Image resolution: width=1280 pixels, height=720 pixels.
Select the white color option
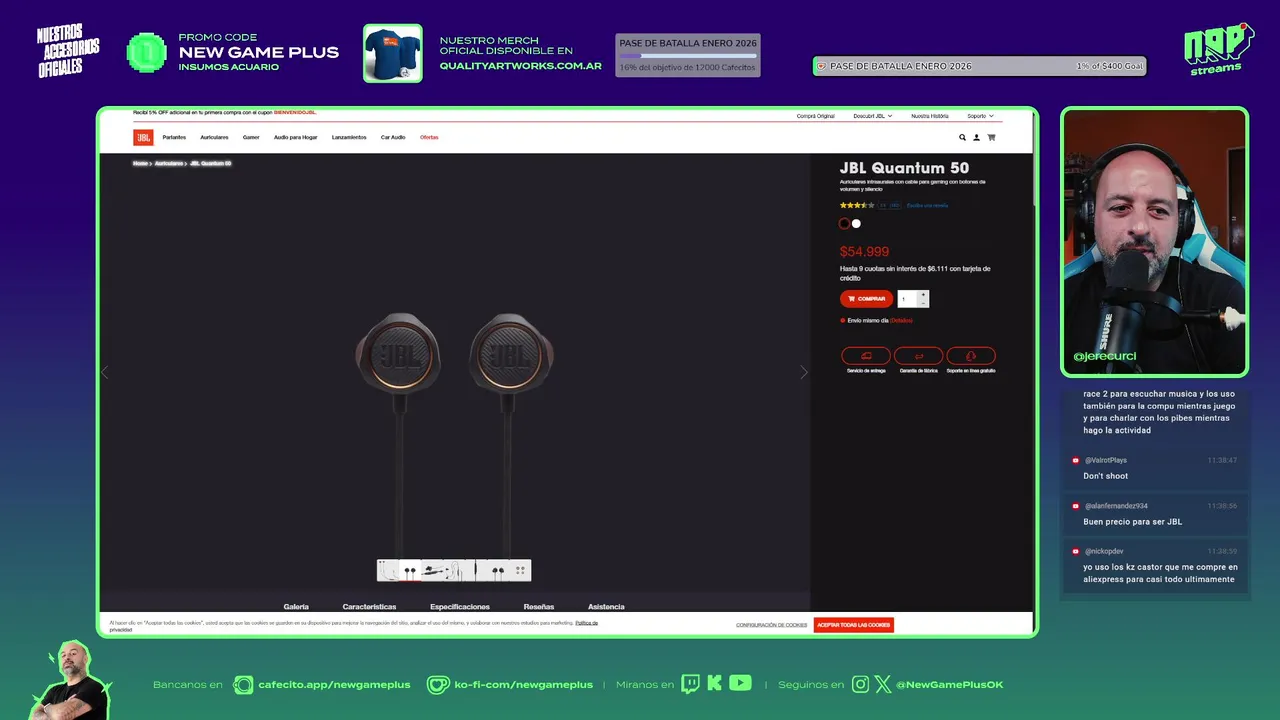[x=856, y=224]
